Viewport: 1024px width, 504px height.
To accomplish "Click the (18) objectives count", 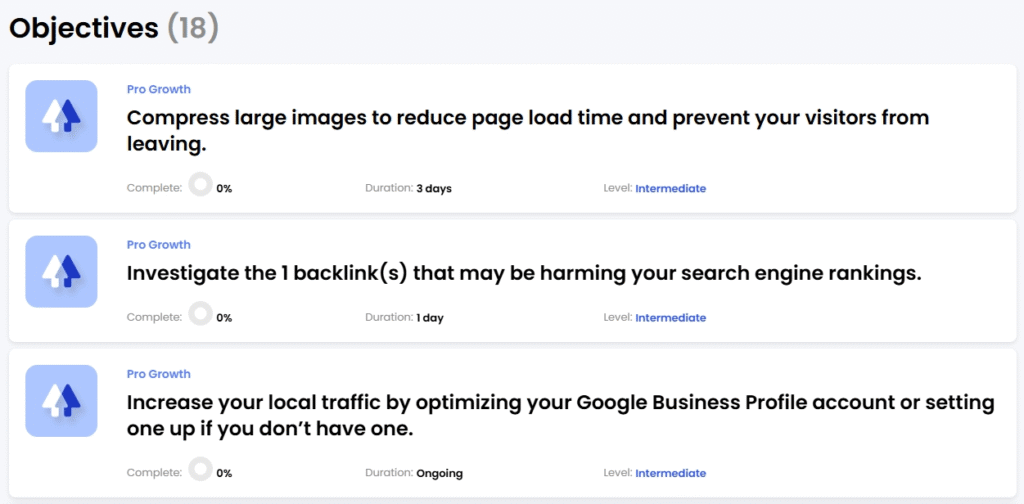I will [x=192, y=28].
